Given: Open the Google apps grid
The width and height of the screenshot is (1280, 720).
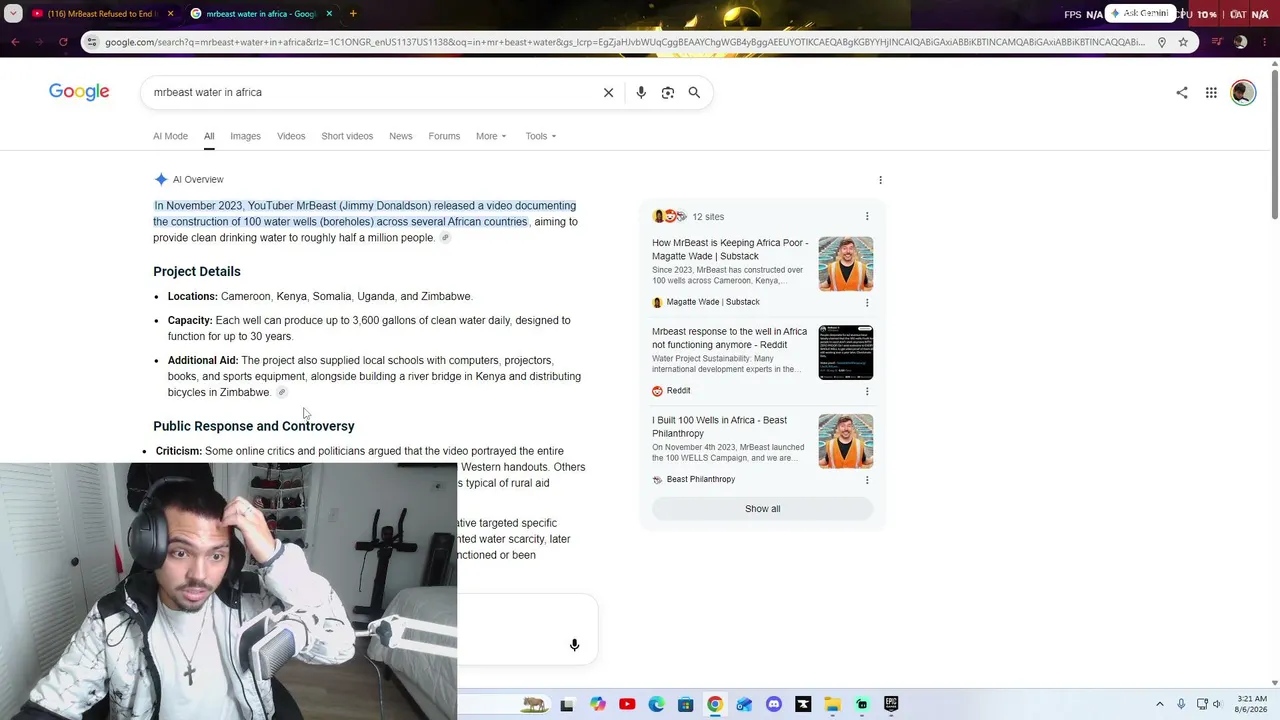Looking at the screenshot, I should 1211,92.
